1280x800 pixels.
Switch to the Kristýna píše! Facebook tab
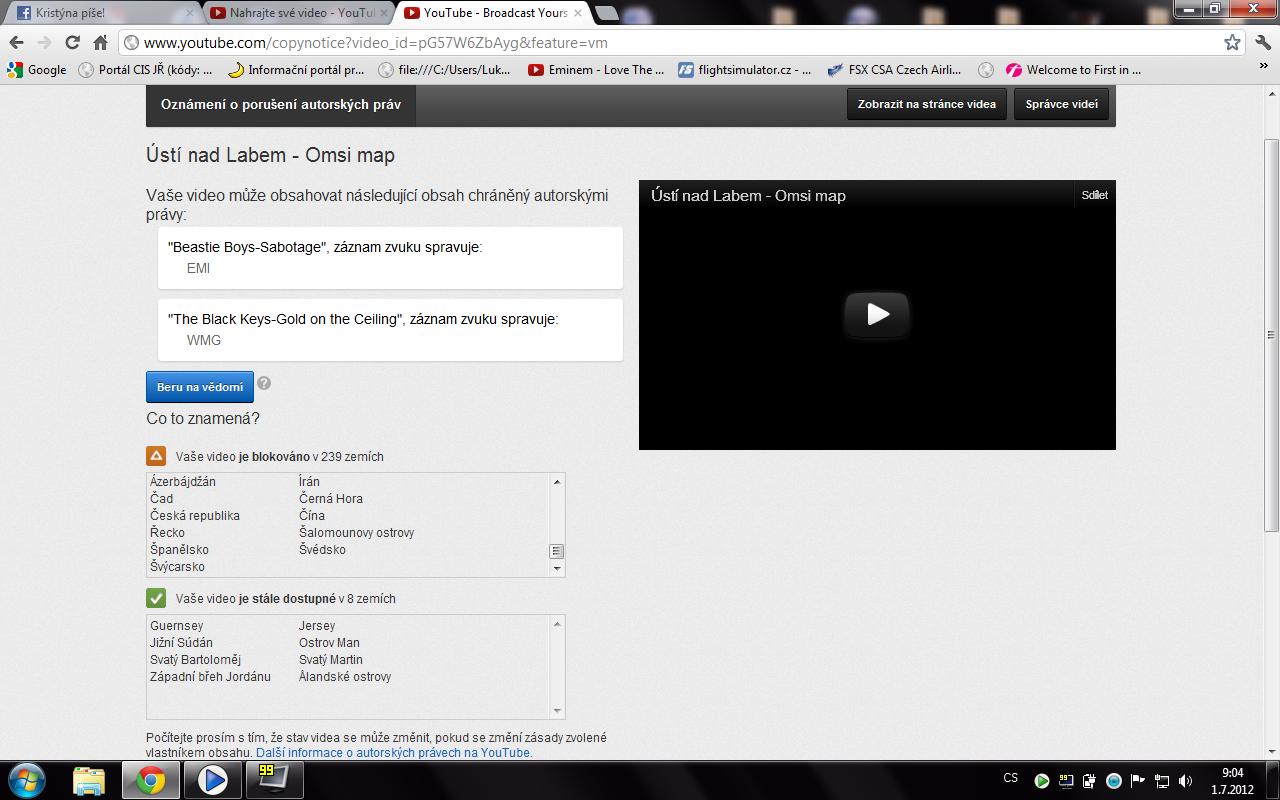click(100, 13)
